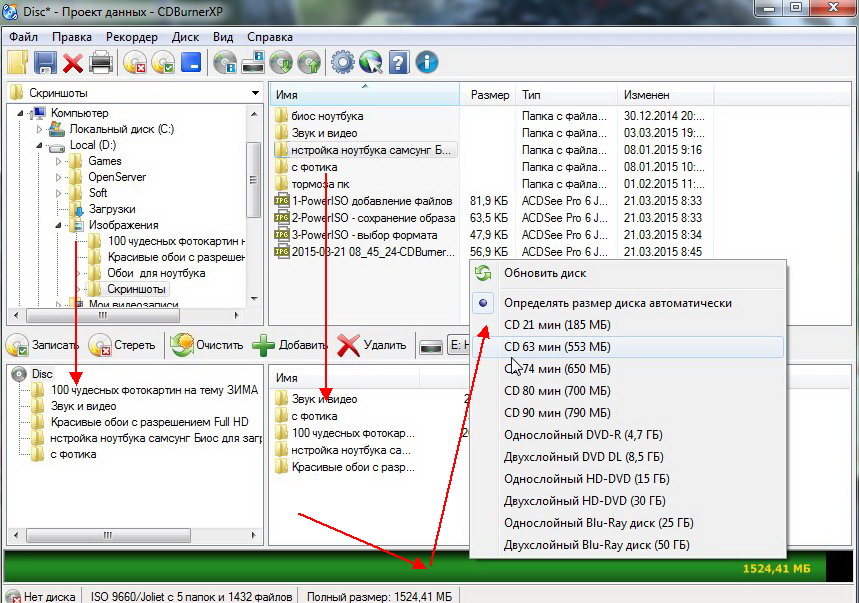The image size is (859, 603).
Task: Click the Компьютер icon in the tree
Action: 38,113
